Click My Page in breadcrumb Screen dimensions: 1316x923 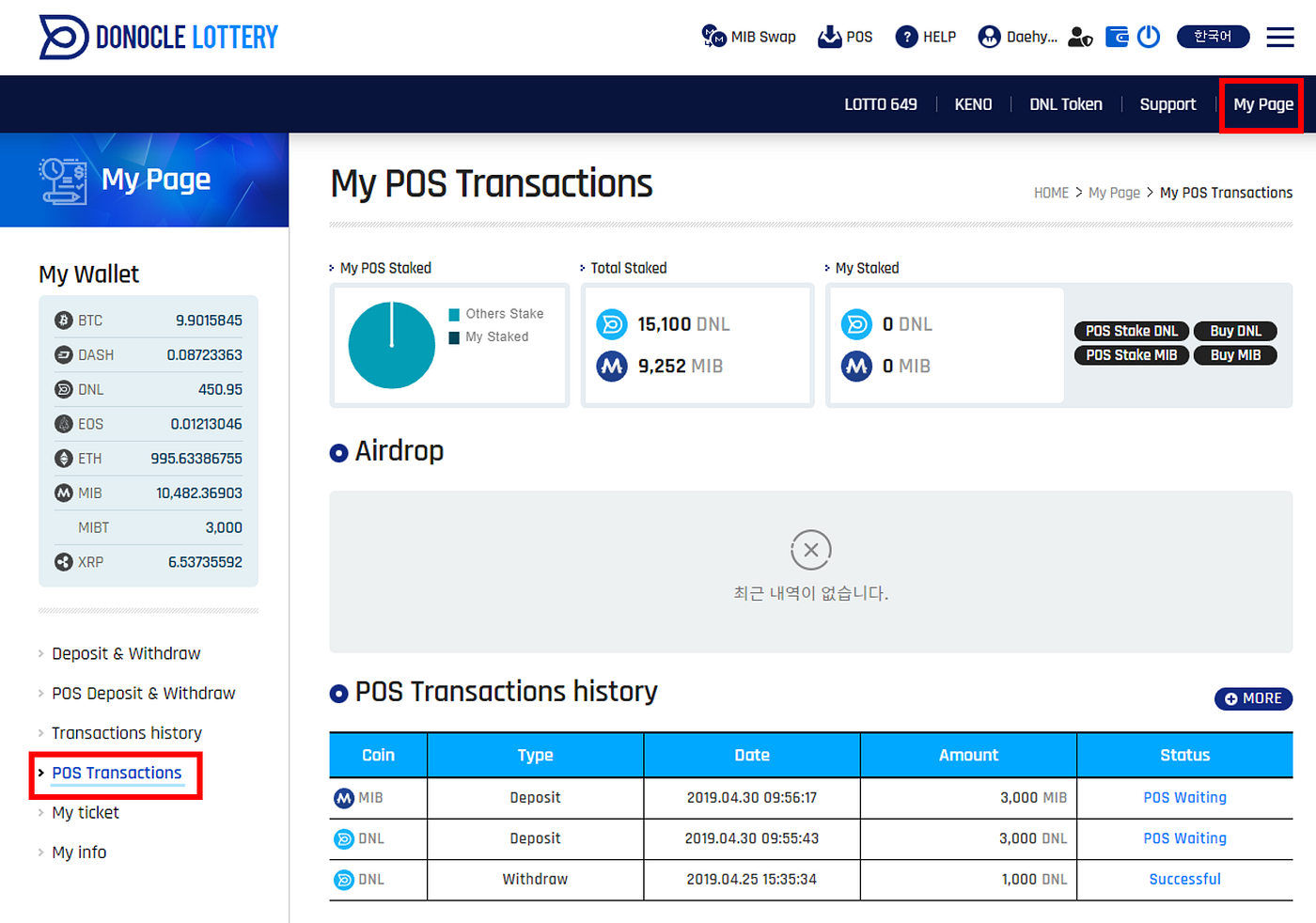1114,193
